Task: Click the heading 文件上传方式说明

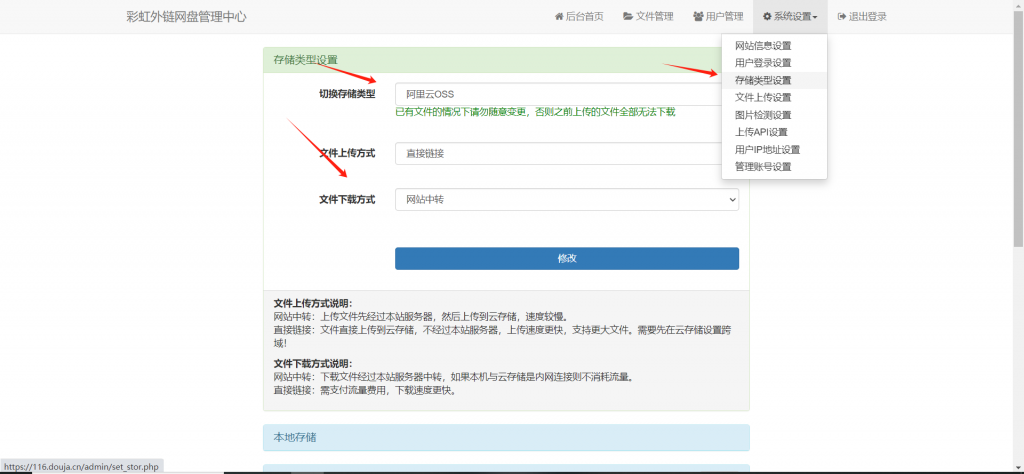Action: click(313, 304)
